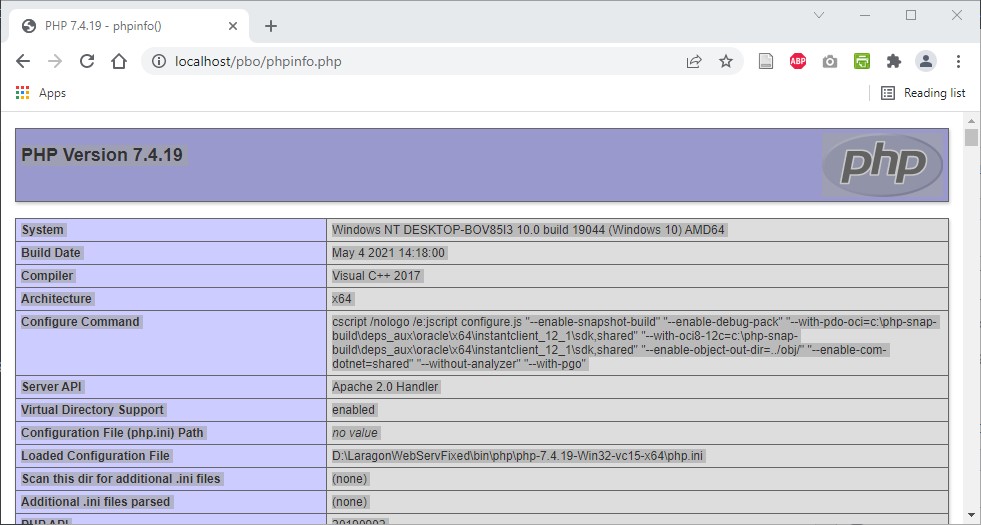Click the Windows NT DESKTOP-BOV85I3 system value
This screenshot has height=525, width=981.
click(528, 230)
